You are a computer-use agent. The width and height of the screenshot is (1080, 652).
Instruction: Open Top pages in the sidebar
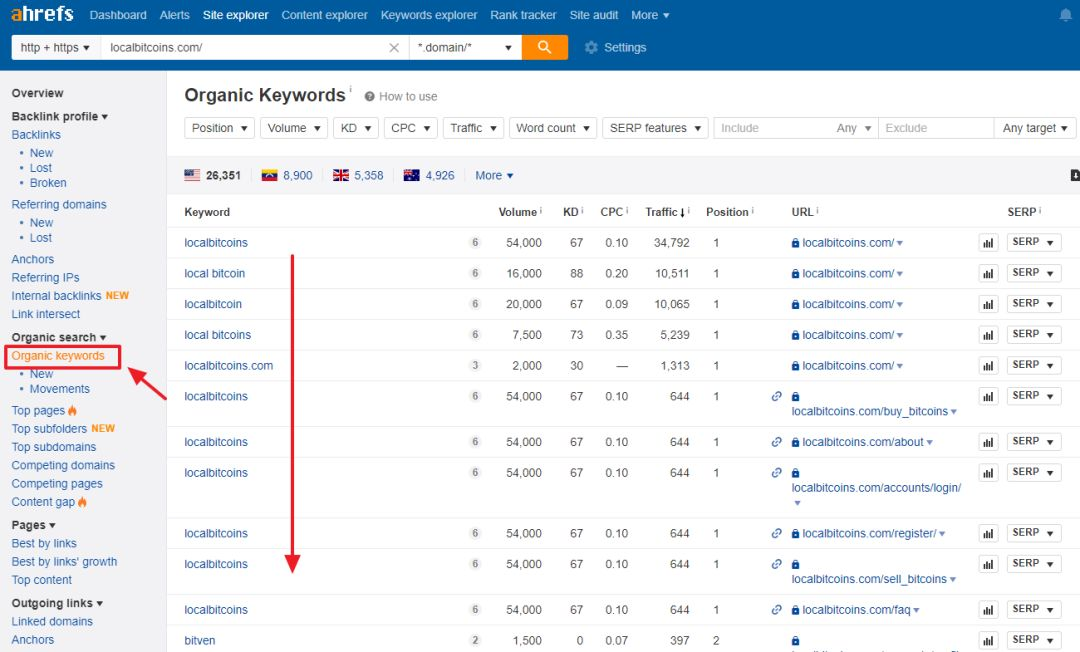click(38, 411)
